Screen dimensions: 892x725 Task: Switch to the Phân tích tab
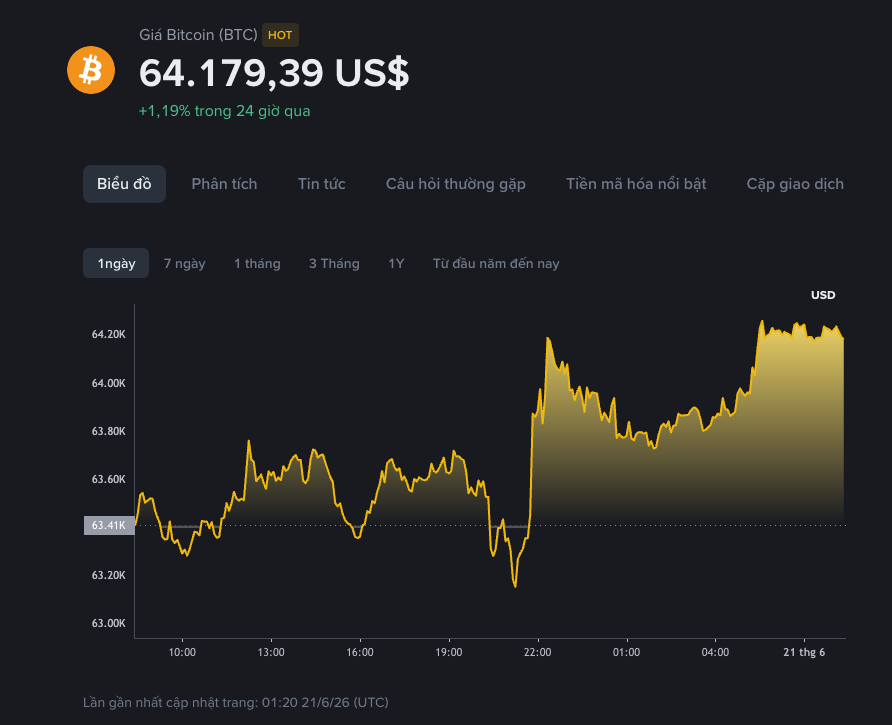224,184
